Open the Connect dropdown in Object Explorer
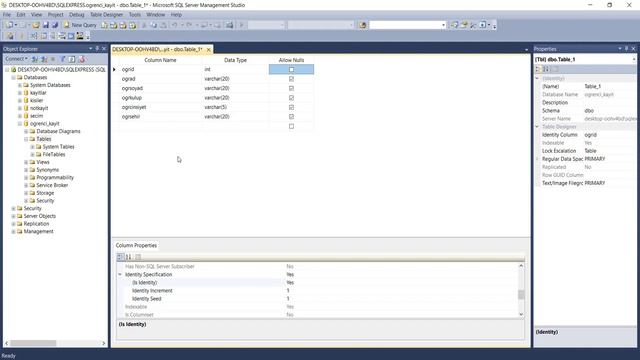The width and height of the screenshot is (640, 360). point(16,59)
